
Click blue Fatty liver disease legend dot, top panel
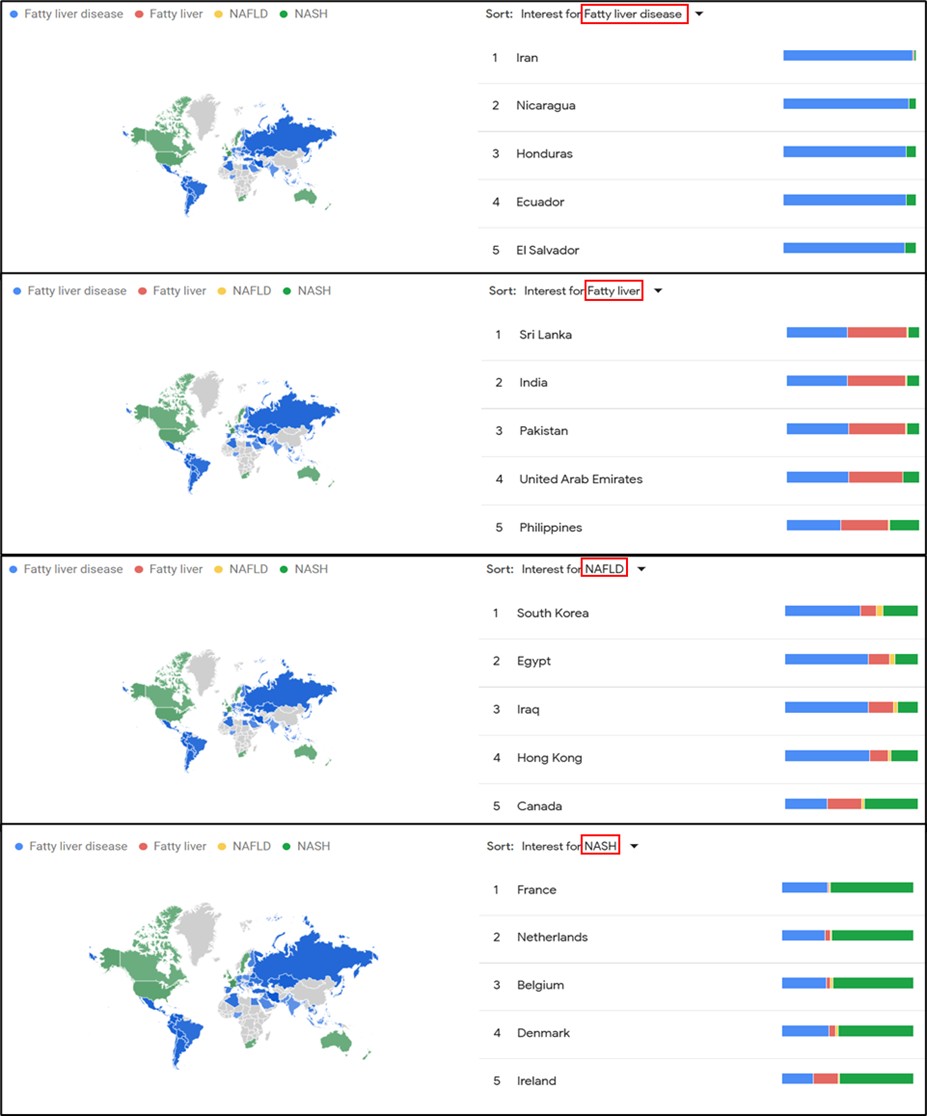(15, 14)
